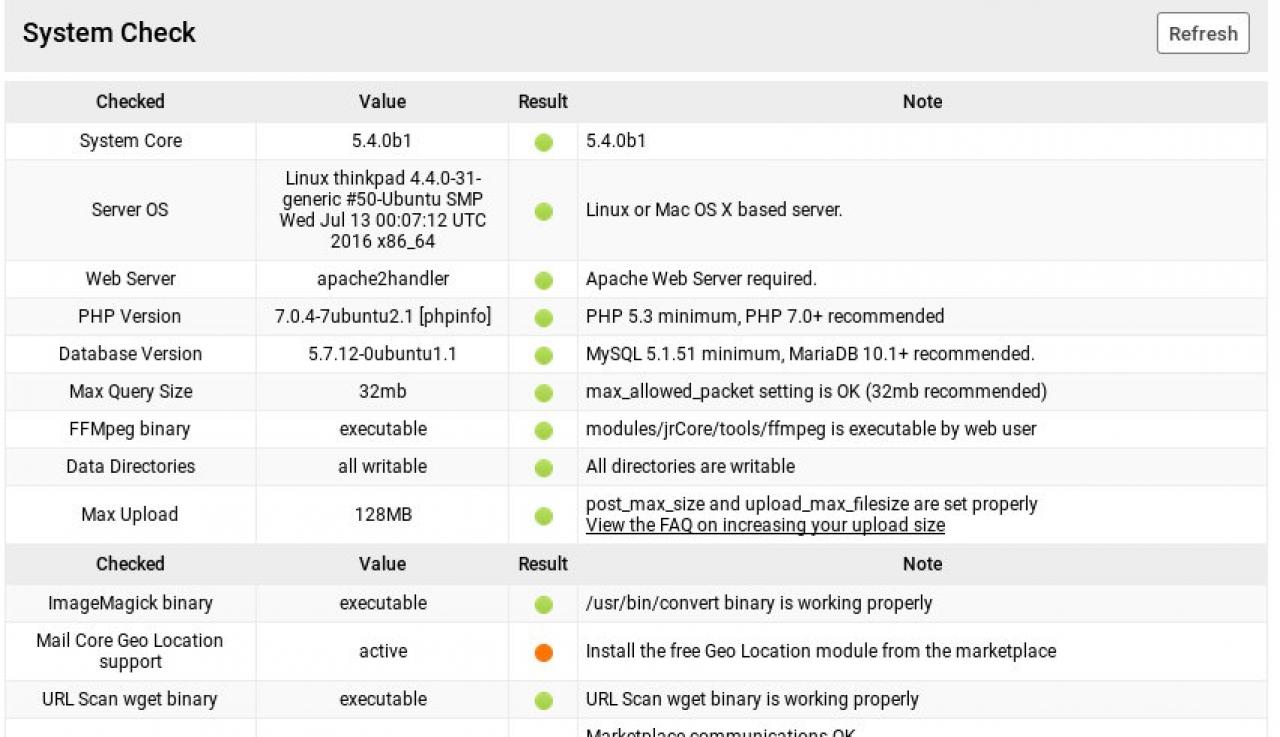Click the Refresh button

coord(1203,33)
